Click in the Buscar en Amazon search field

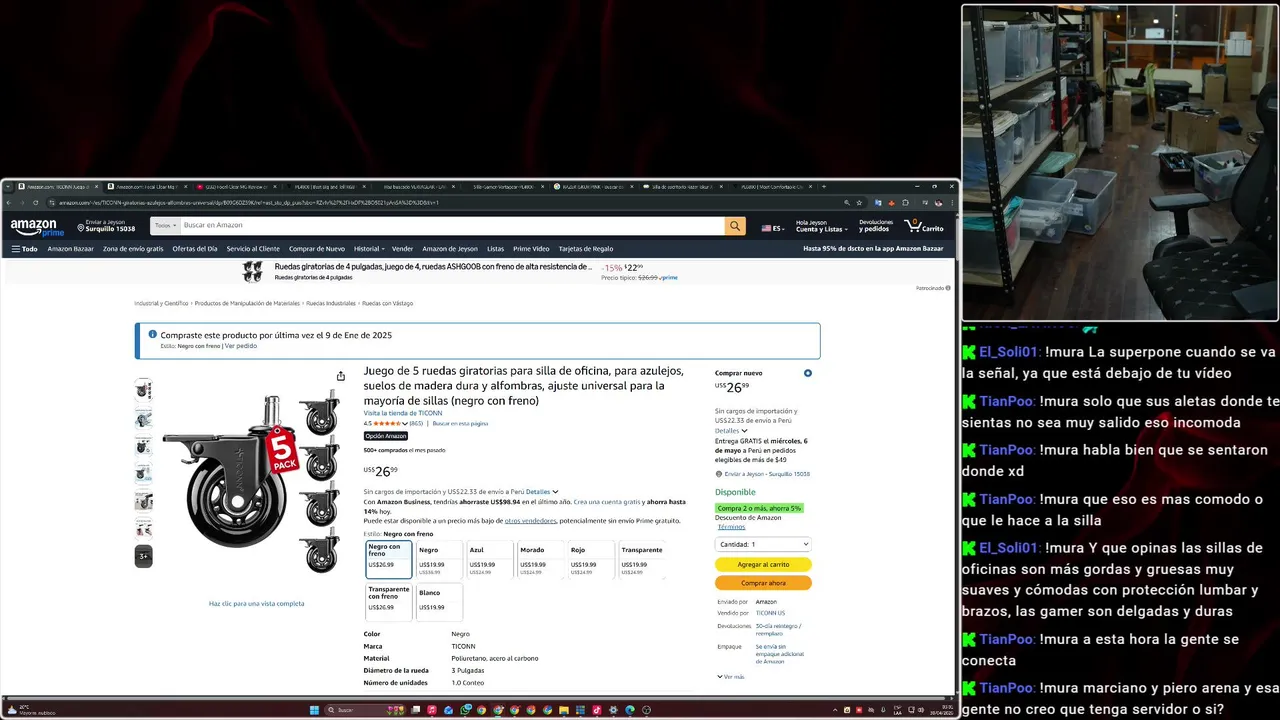[452, 226]
